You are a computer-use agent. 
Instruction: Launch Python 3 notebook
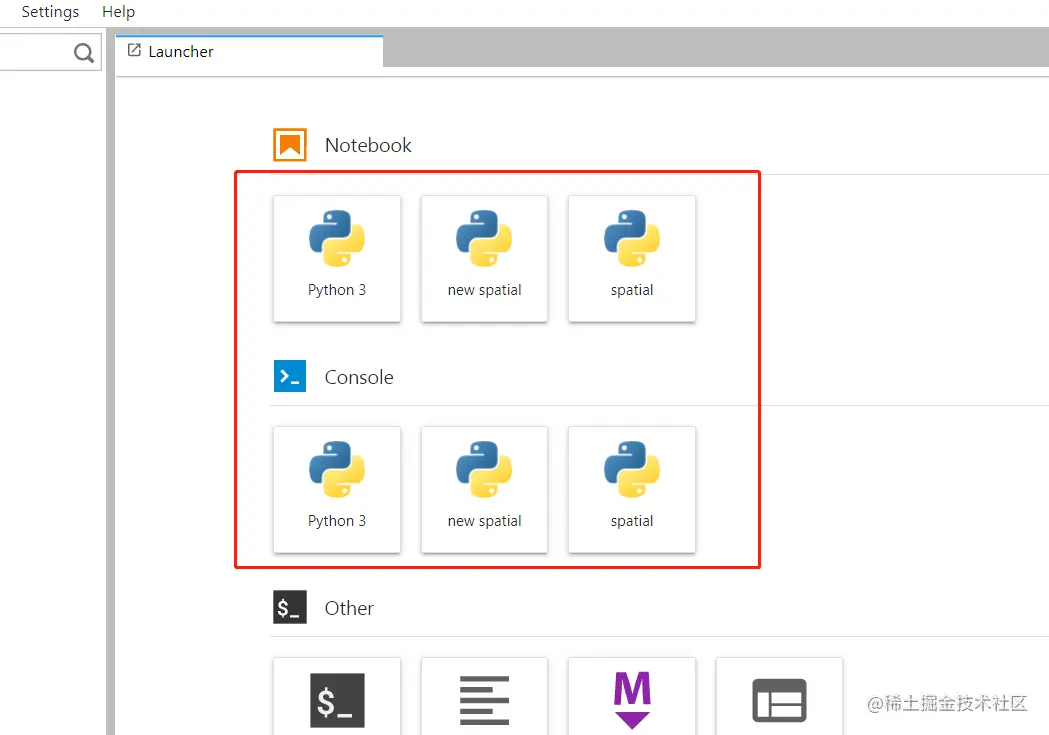point(337,259)
